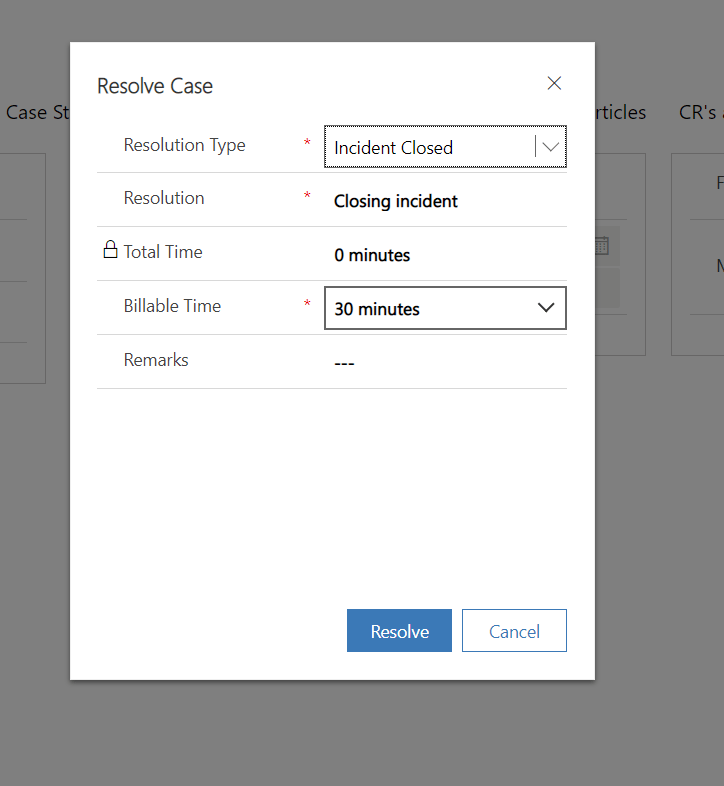Click the Billable Time label
Image resolution: width=724 pixels, height=786 pixels.
(x=172, y=306)
